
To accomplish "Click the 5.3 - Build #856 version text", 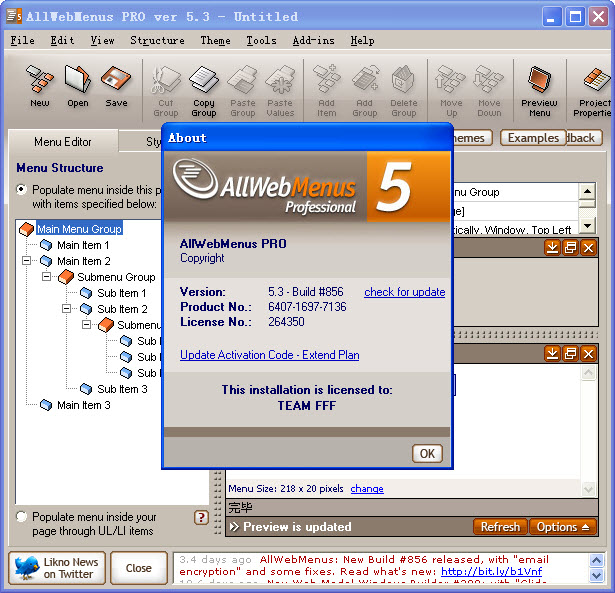I will pyautogui.click(x=306, y=292).
